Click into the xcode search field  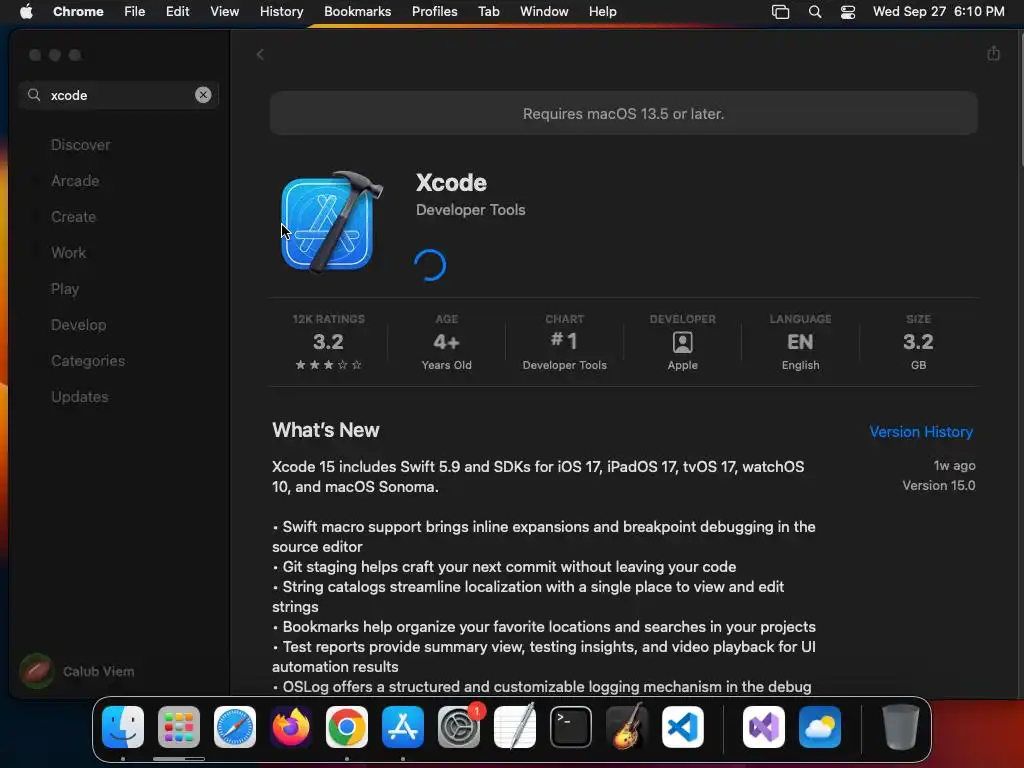tap(119, 95)
